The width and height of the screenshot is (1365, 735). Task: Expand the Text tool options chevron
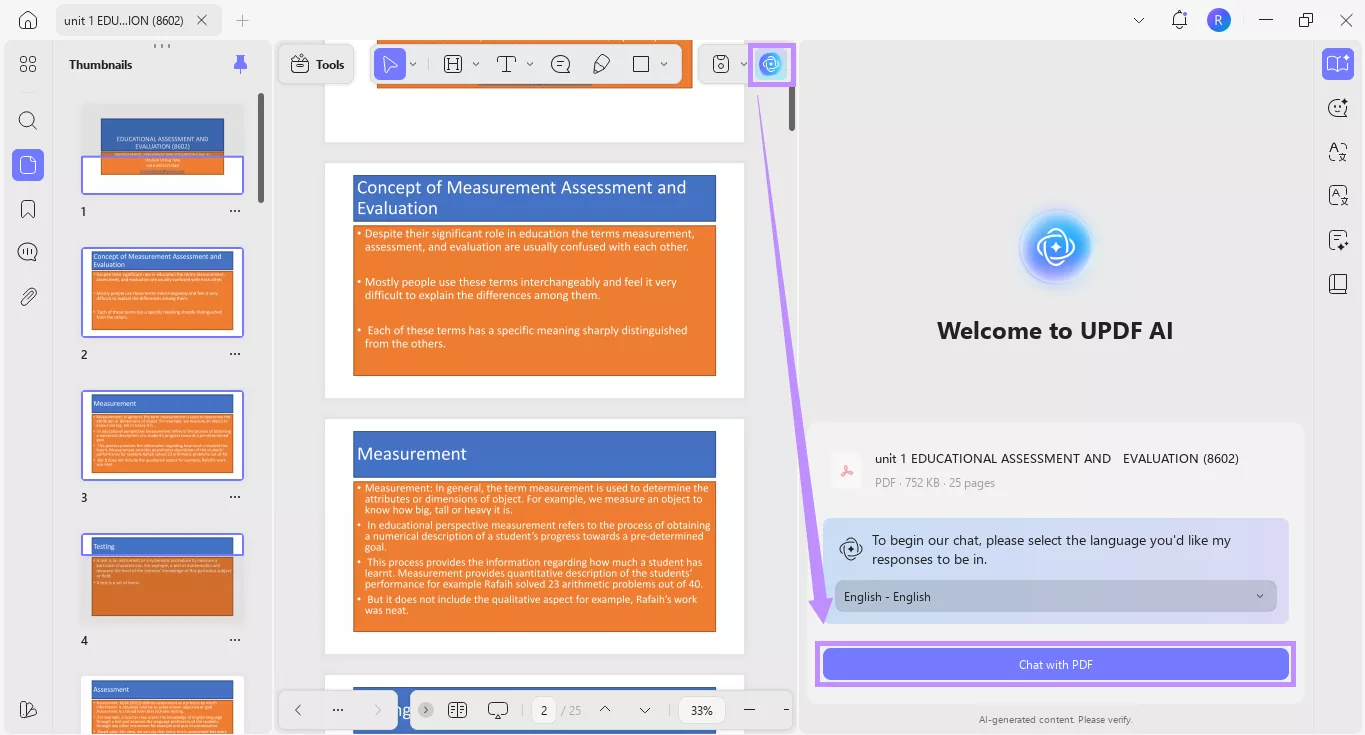(529, 64)
